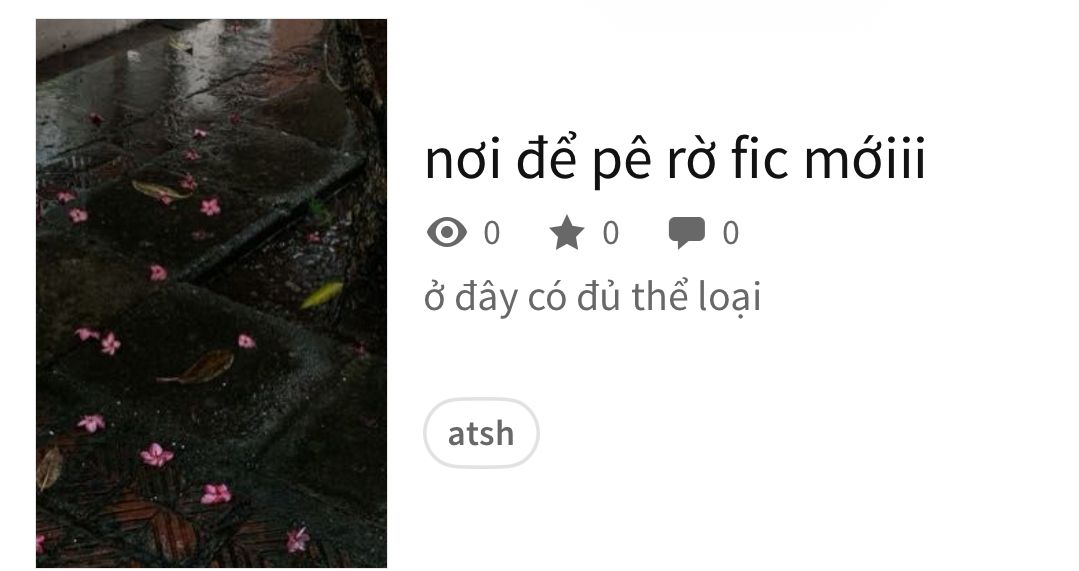Click the eye-shaped reads icon

[x=447, y=233]
